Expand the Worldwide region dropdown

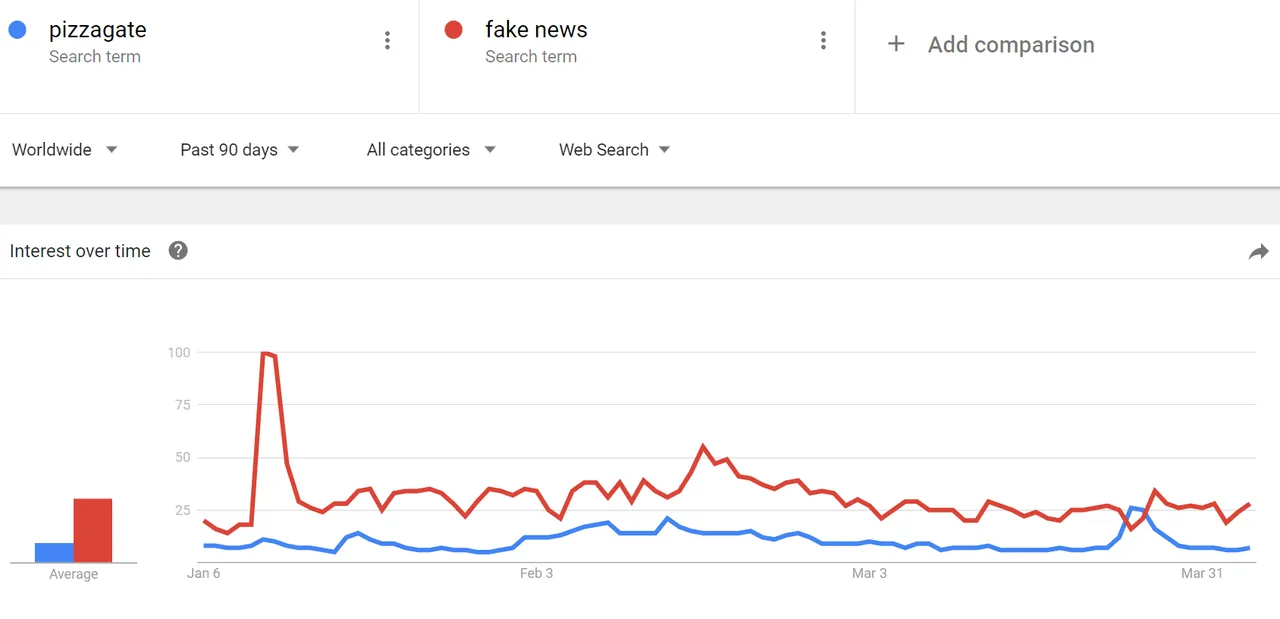click(65, 150)
